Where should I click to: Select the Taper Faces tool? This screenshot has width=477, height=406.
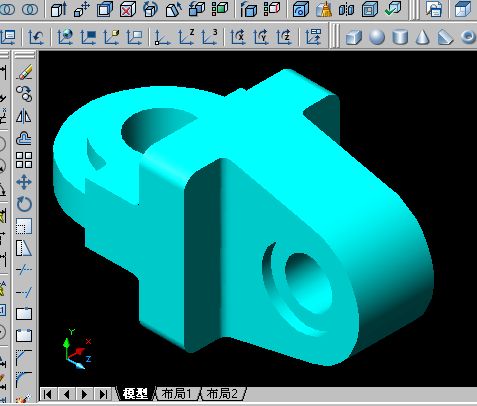tap(174, 9)
